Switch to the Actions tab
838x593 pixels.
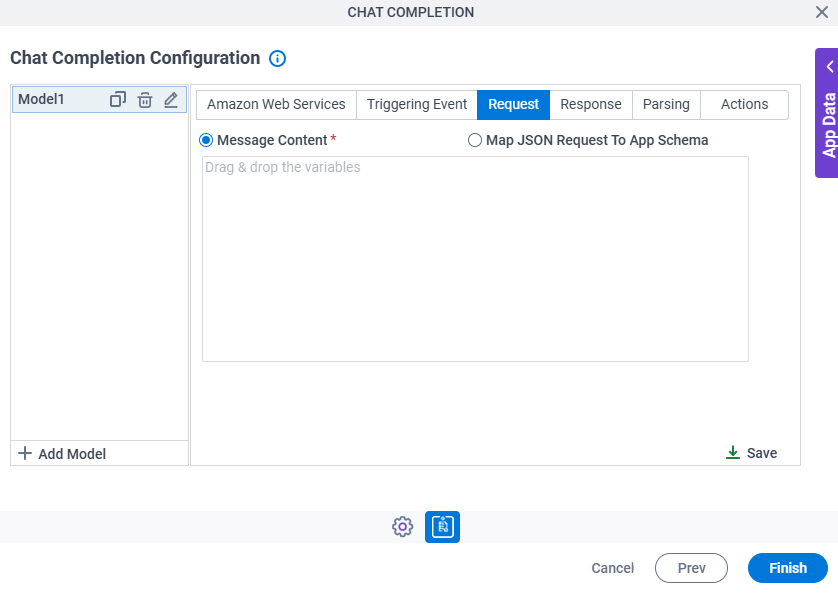click(x=744, y=104)
